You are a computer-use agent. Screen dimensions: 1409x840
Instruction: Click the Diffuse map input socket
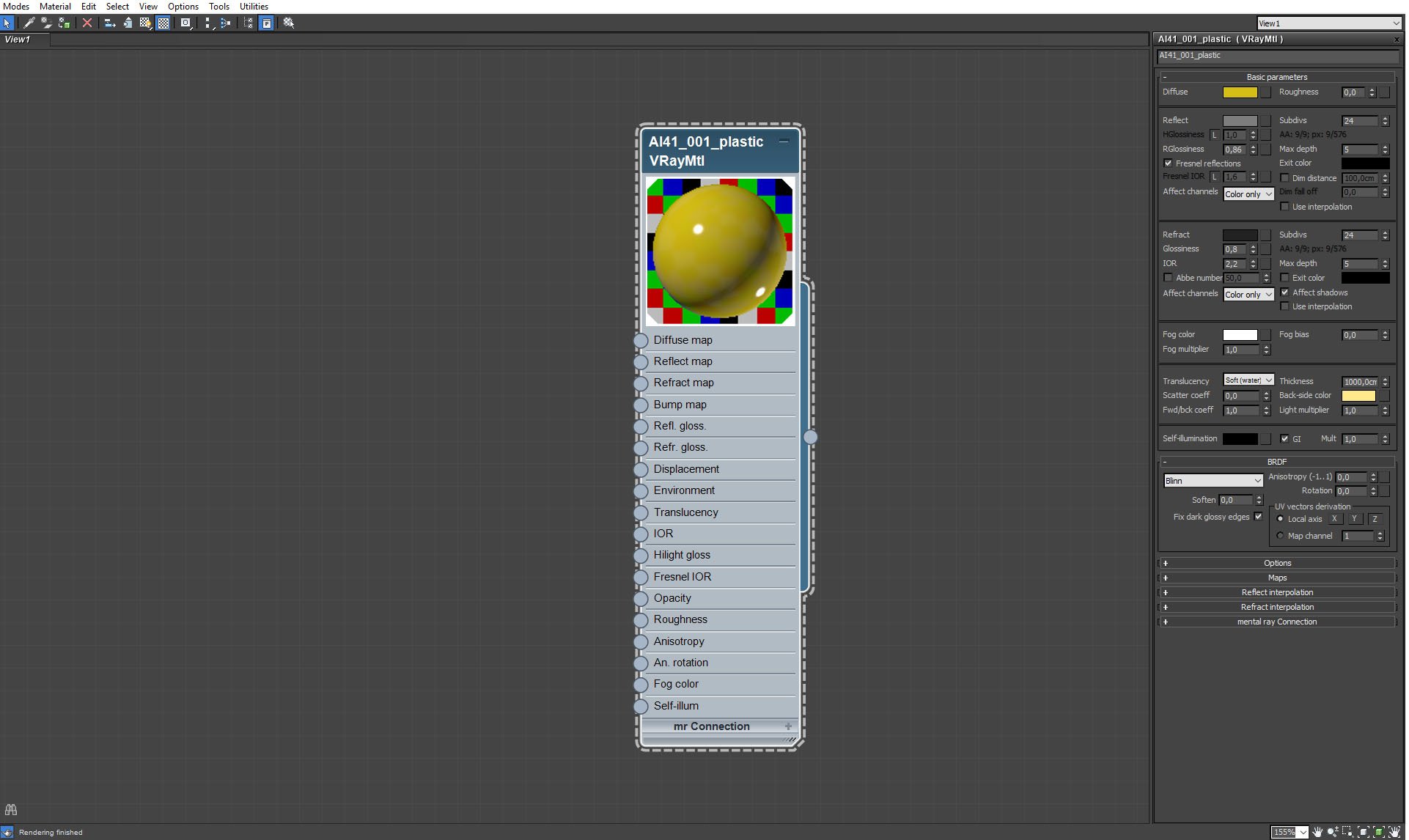(641, 340)
